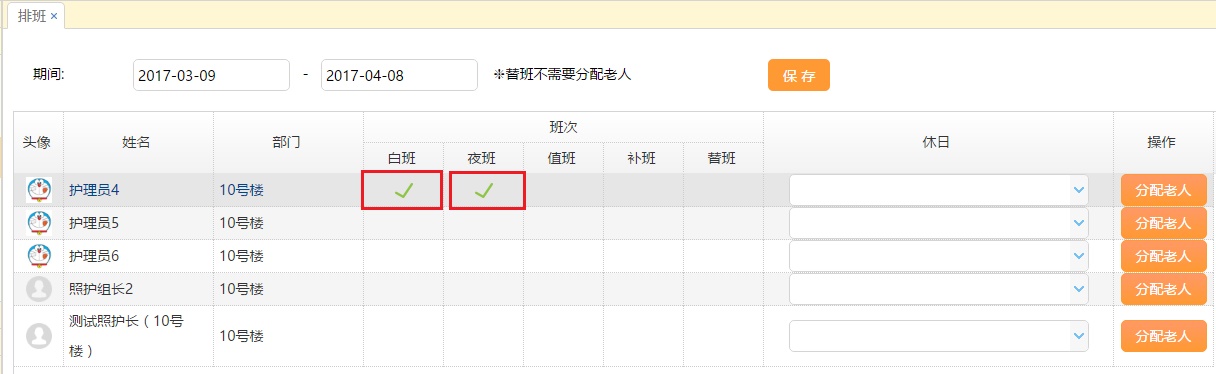This screenshot has width=1216, height=374.
Task: Click the avatar icon of 护理员4
Action: click(x=38, y=190)
